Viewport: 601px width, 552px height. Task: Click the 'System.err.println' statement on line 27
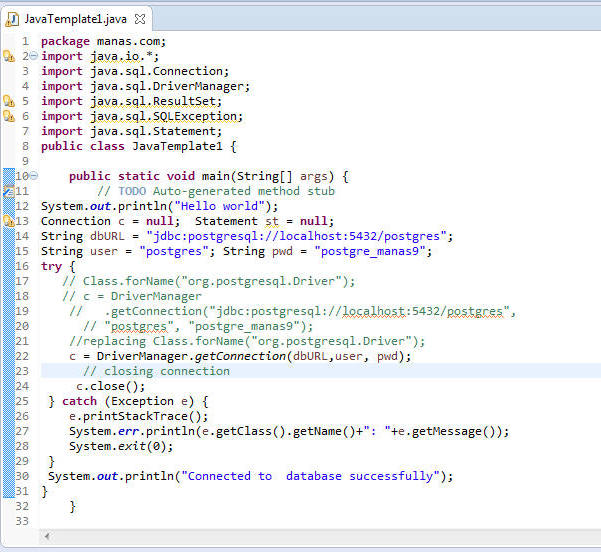pyautogui.click(x=289, y=431)
